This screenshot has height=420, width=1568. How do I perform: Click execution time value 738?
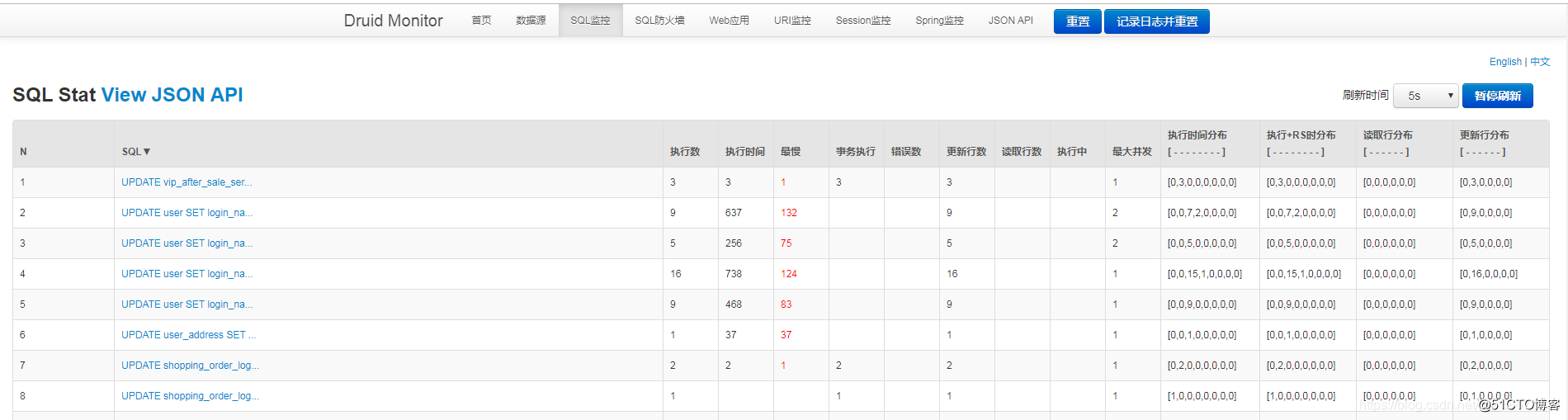pyautogui.click(x=733, y=274)
